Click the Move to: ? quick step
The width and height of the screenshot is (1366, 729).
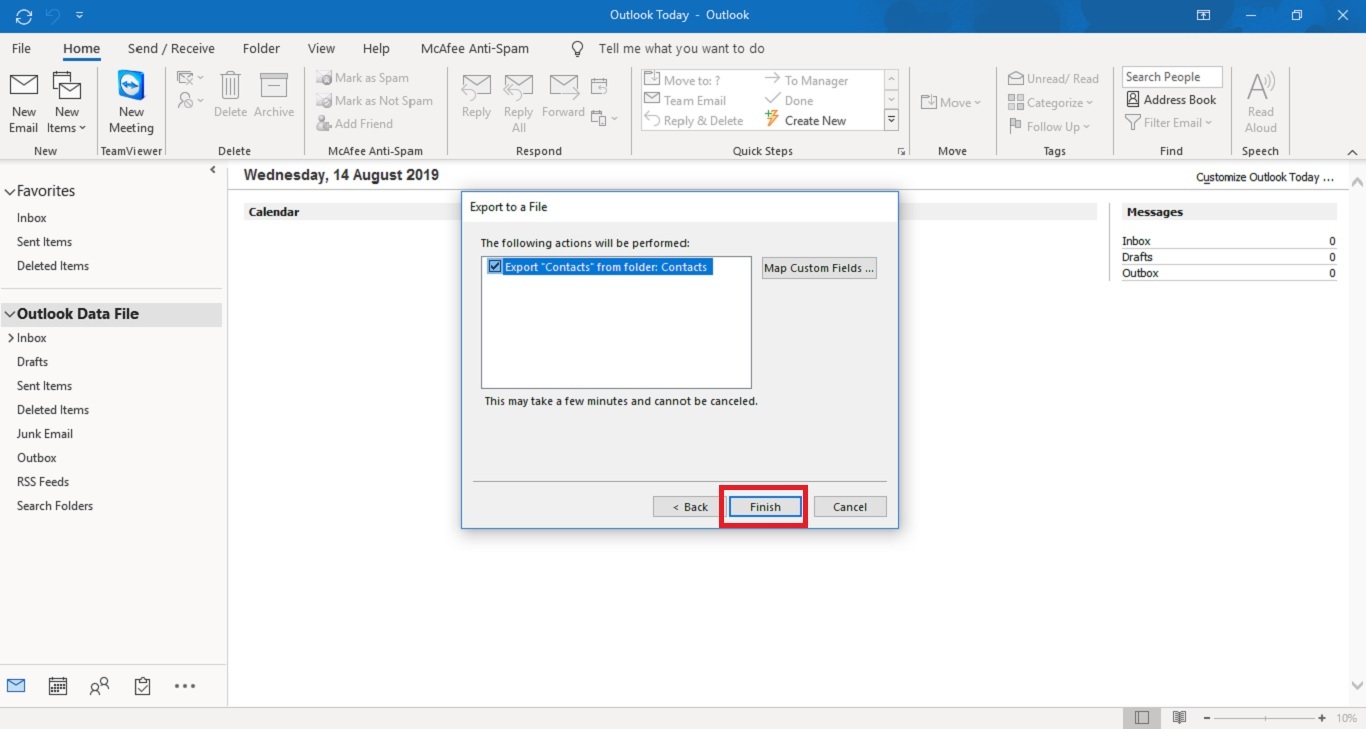tap(682, 80)
